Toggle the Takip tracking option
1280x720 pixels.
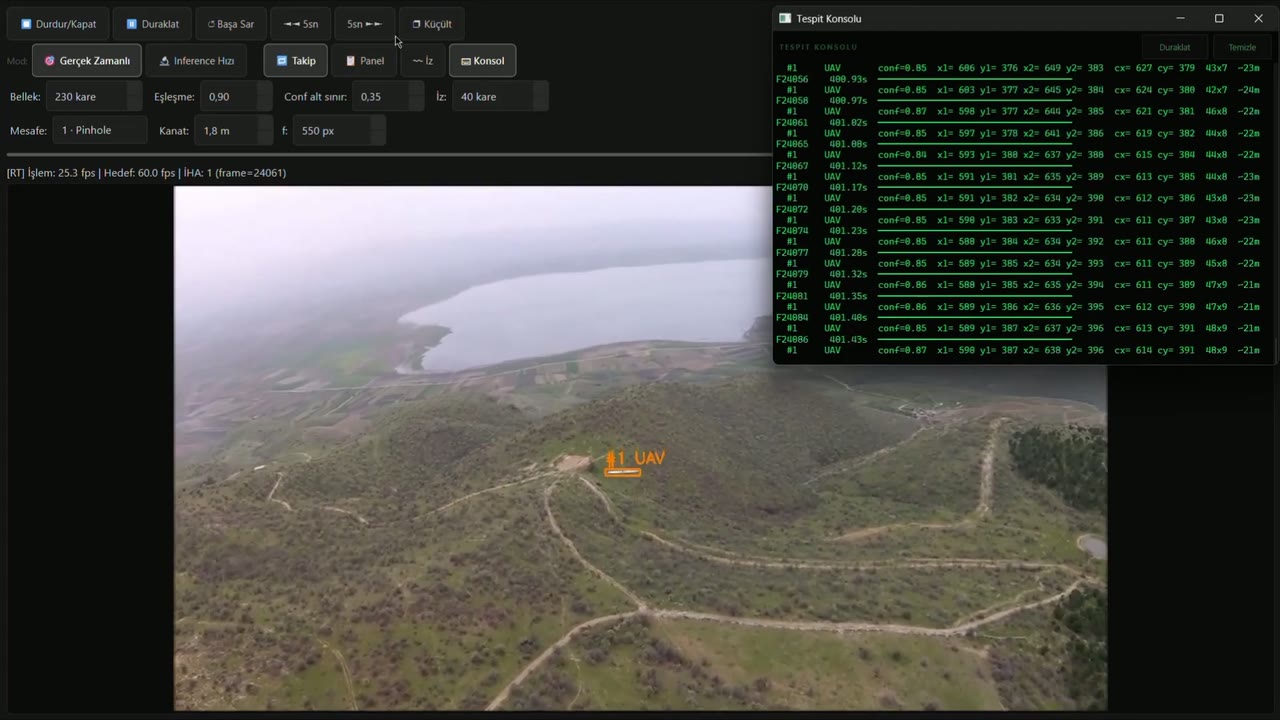point(296,61)
